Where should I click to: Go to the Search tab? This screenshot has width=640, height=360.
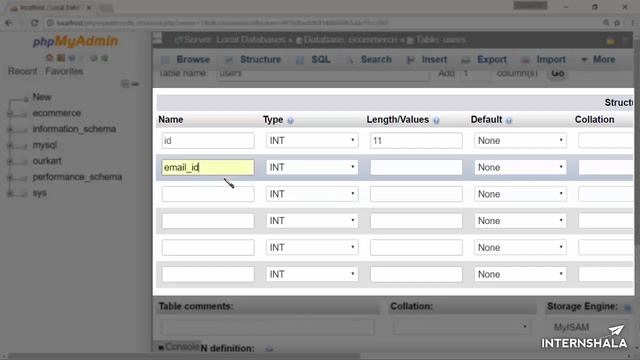pos(369,60)
